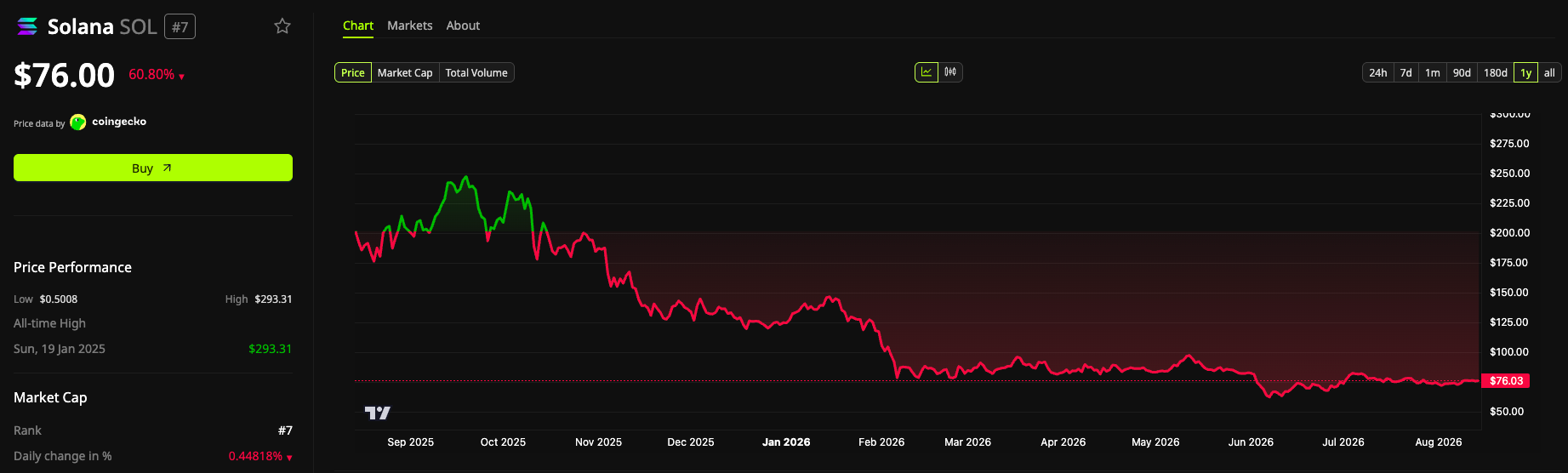Click the $76.03 current price label
Viewport: 1568px width, 473px height.
click(1506, 381)
